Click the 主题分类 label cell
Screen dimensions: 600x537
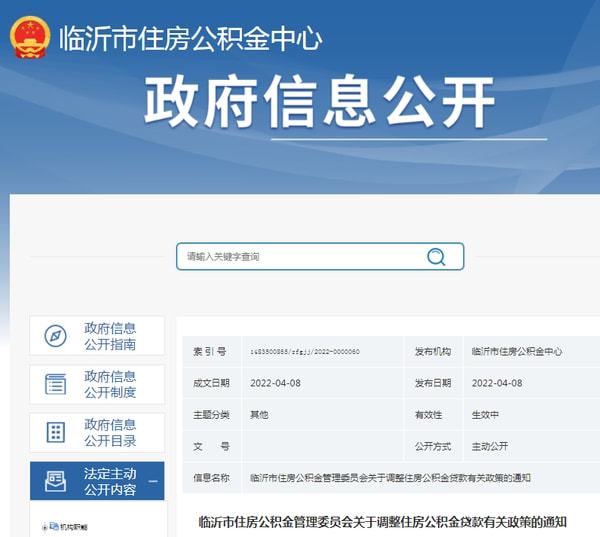212,415
